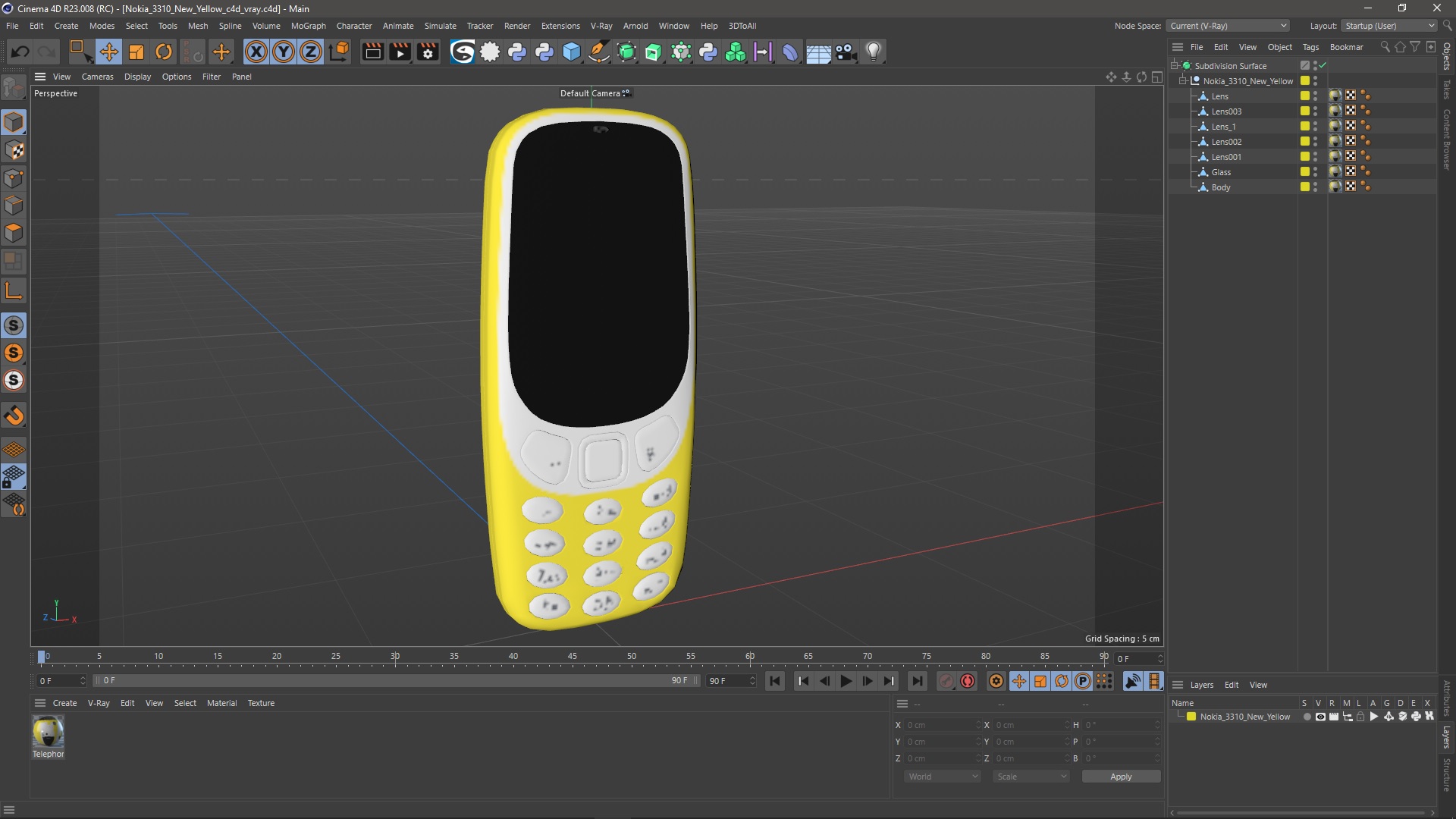The image size is (1456, 819).
Task: Toggle layer solo dot
Action: pos(1307,717)
